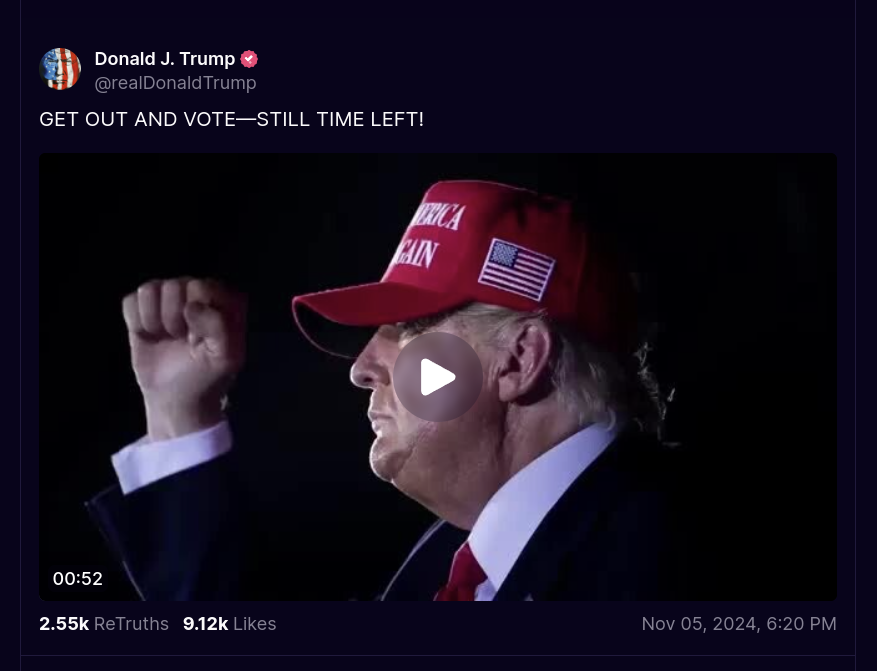877x671 pixels.
Task: Click the 2.55k ReTruths count number
Action: (64, 624)
